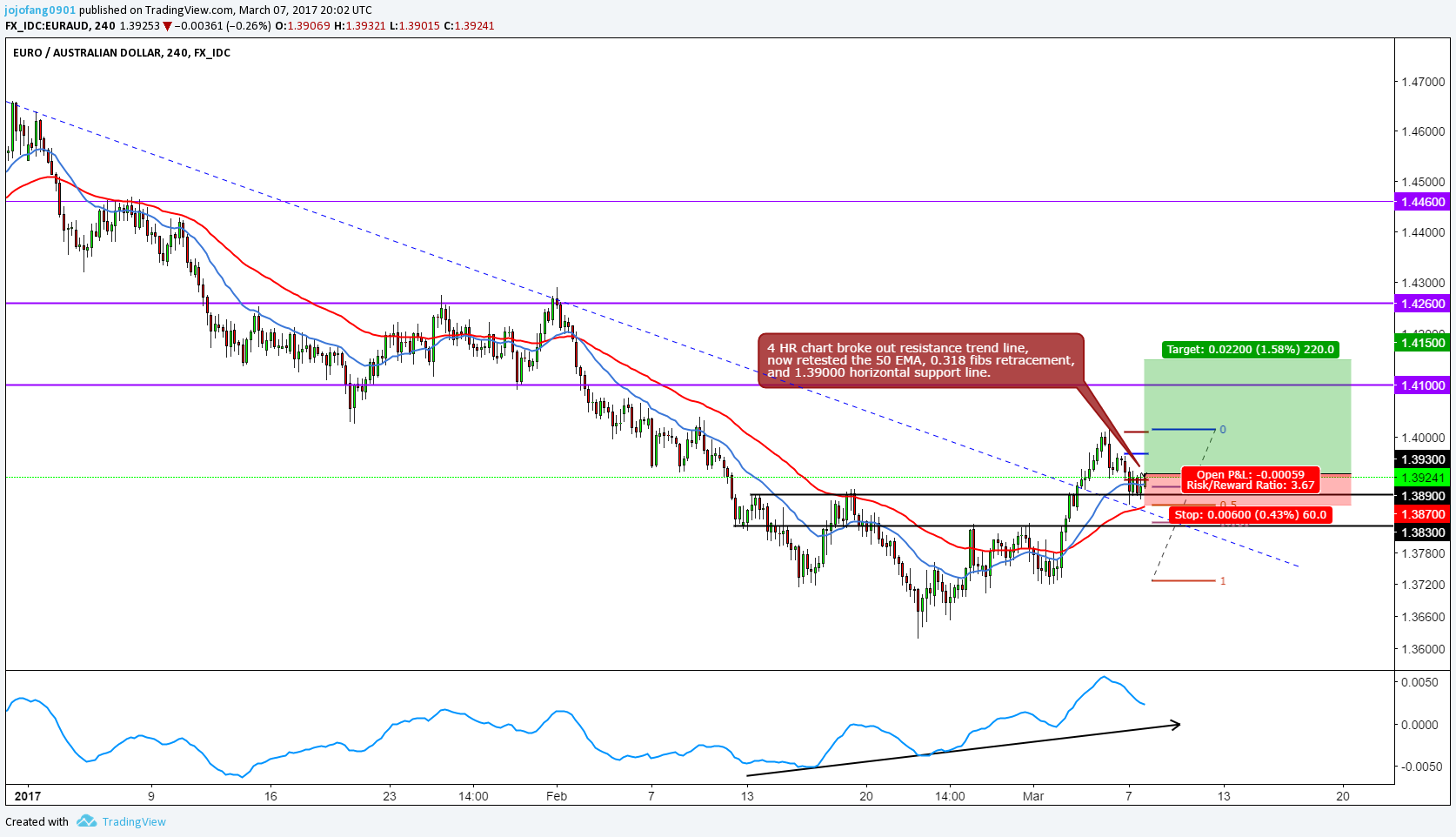
Task: Click the EURO / AUSTRALIAN DOLLAR chart title
Action: [x=122, y=53]
